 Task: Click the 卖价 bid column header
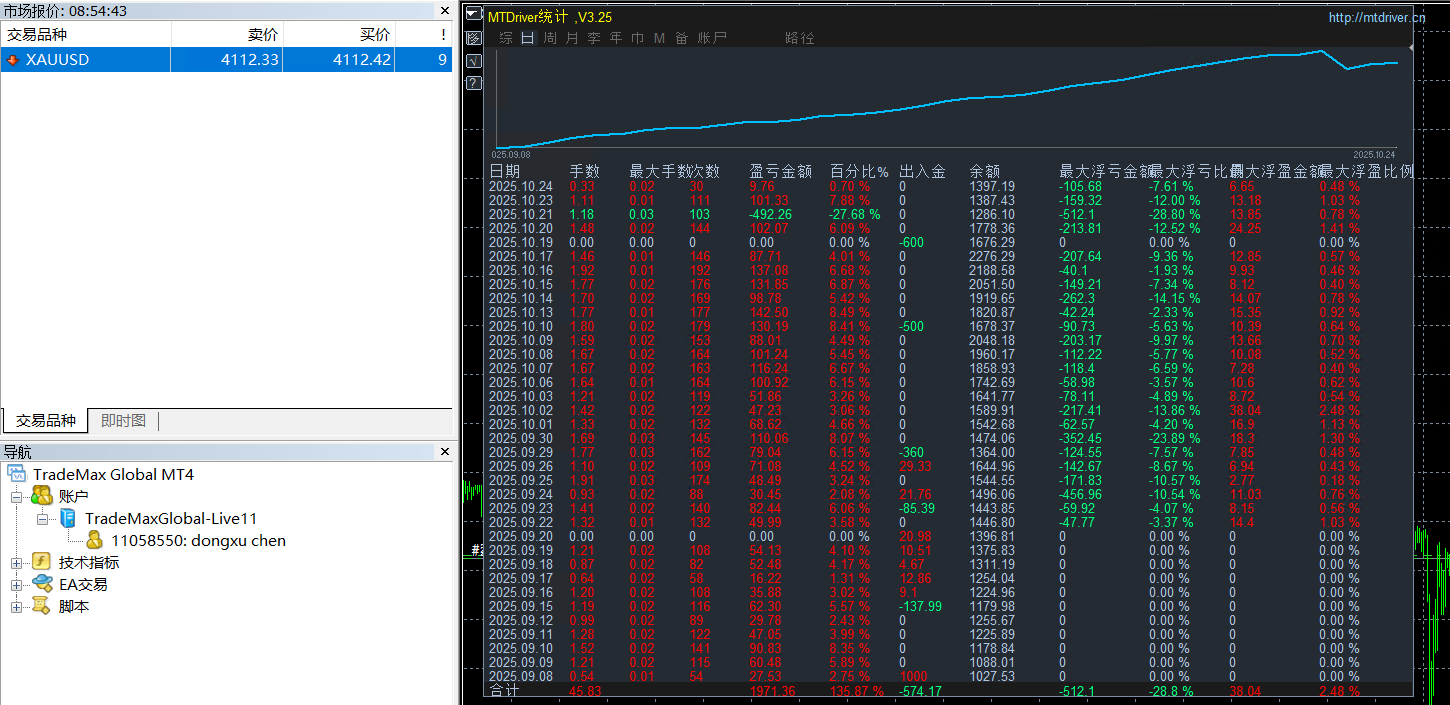click(x=227, y=34)
